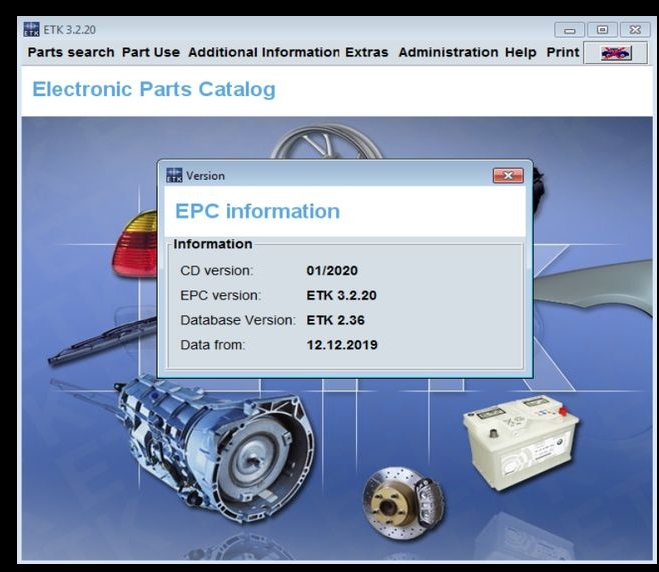Select the EPC version value ETK 3.2.20

(341, 295)
